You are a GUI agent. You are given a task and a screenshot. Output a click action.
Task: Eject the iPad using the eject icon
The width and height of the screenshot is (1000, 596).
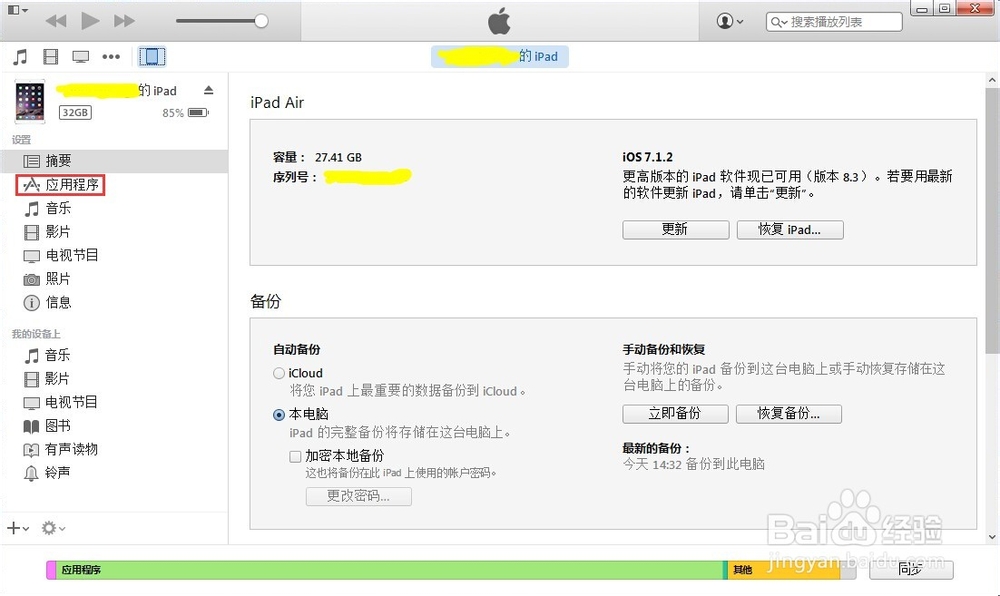point(209,90)
